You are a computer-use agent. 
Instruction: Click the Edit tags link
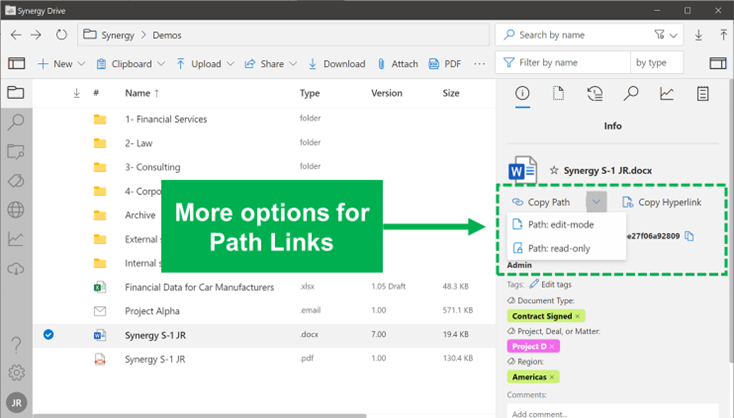(x=550, y=284)
